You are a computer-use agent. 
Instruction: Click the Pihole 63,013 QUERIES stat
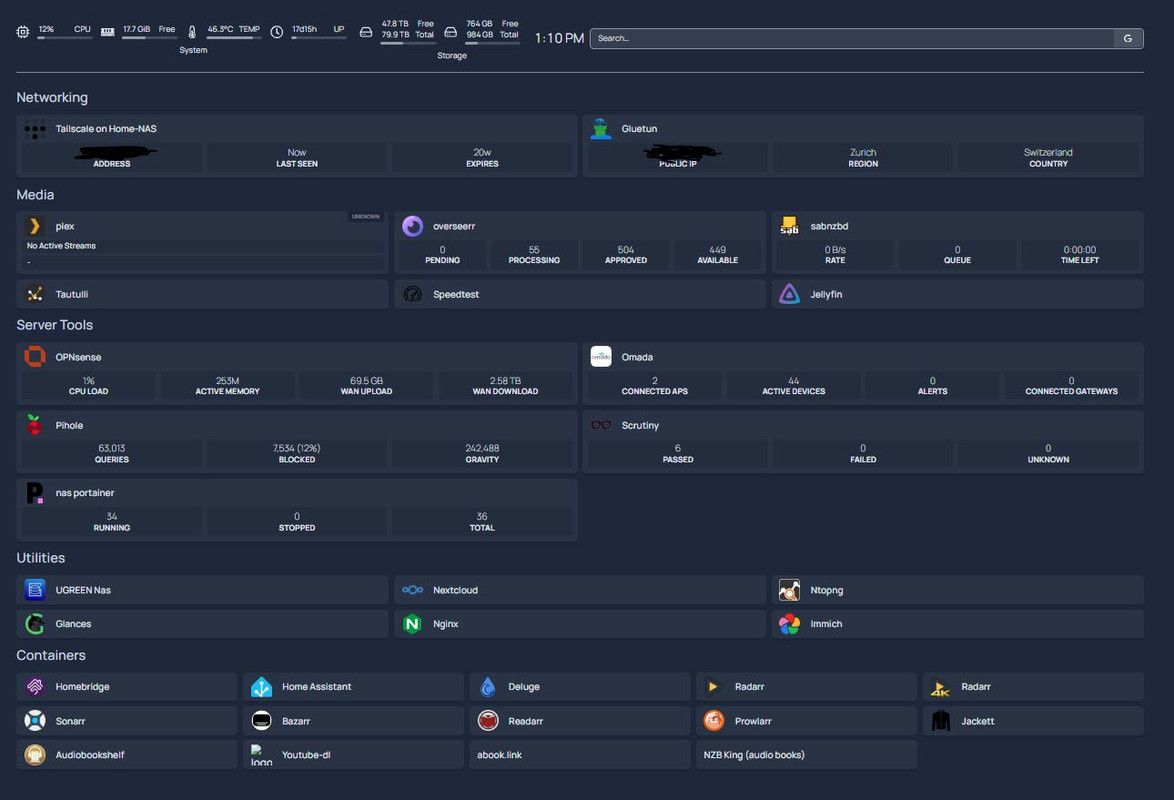pos(112,453)
